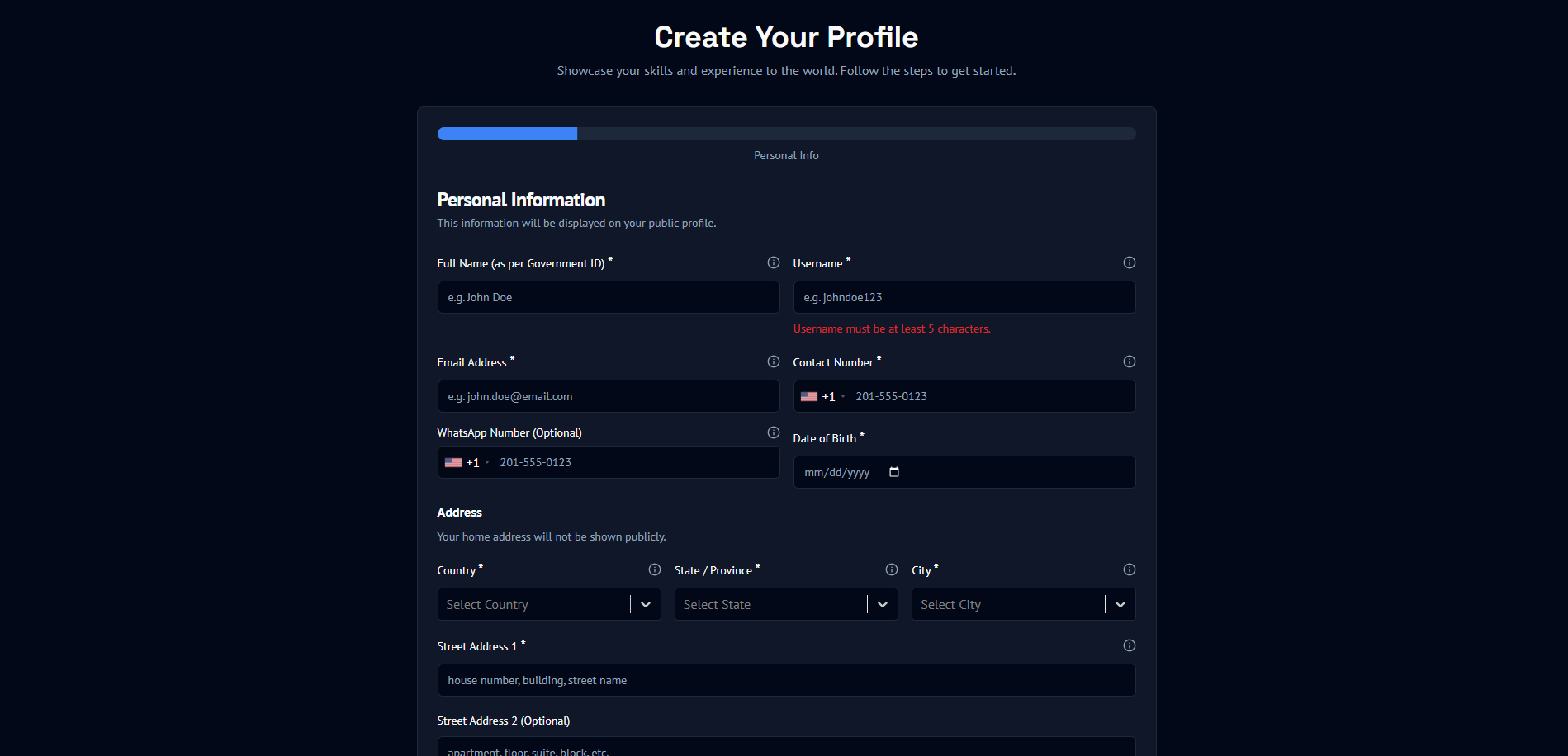Click the info icon beside Contact Number
The image size is (1568, 756).
pyautogui.click(x=1129, y=361)
